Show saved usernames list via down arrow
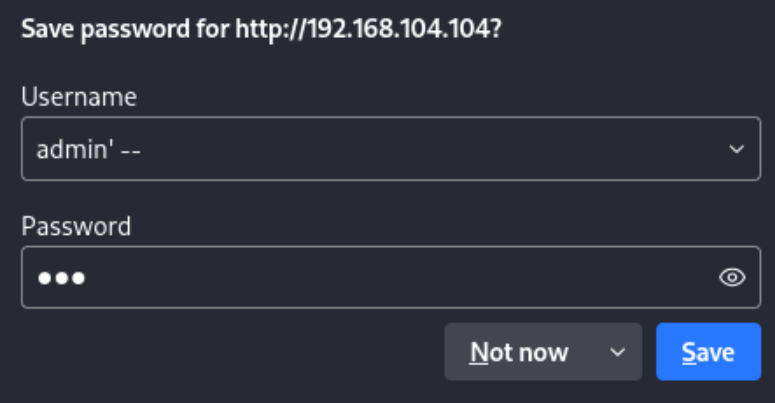The height and width of the screenshot is (403, 775). pyautogui.click(x=736, y=149)
